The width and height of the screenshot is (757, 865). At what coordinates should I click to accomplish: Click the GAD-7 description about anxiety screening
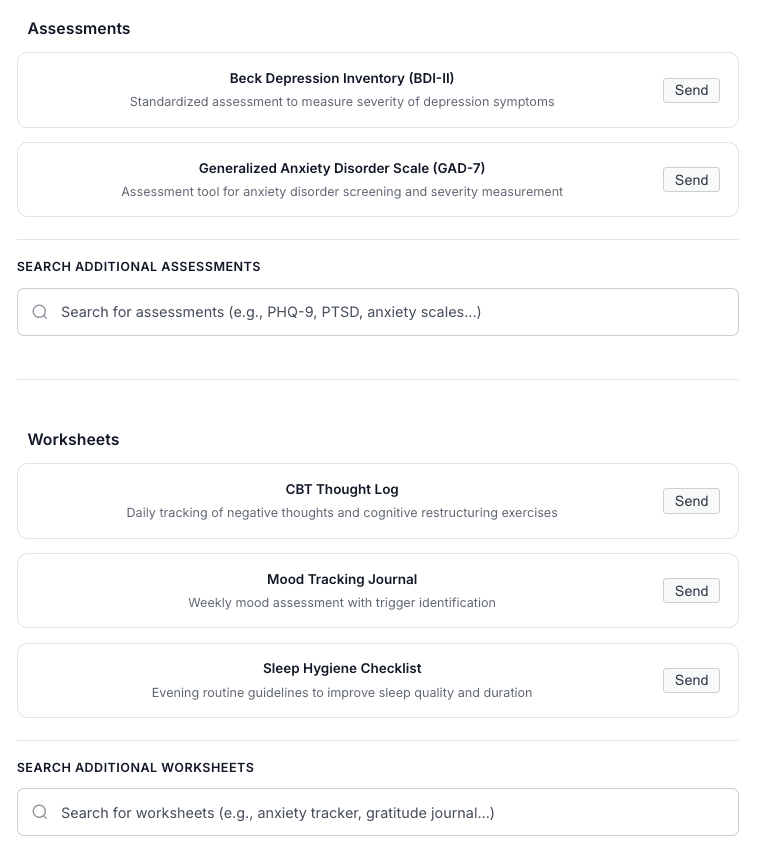coord(342,192)
